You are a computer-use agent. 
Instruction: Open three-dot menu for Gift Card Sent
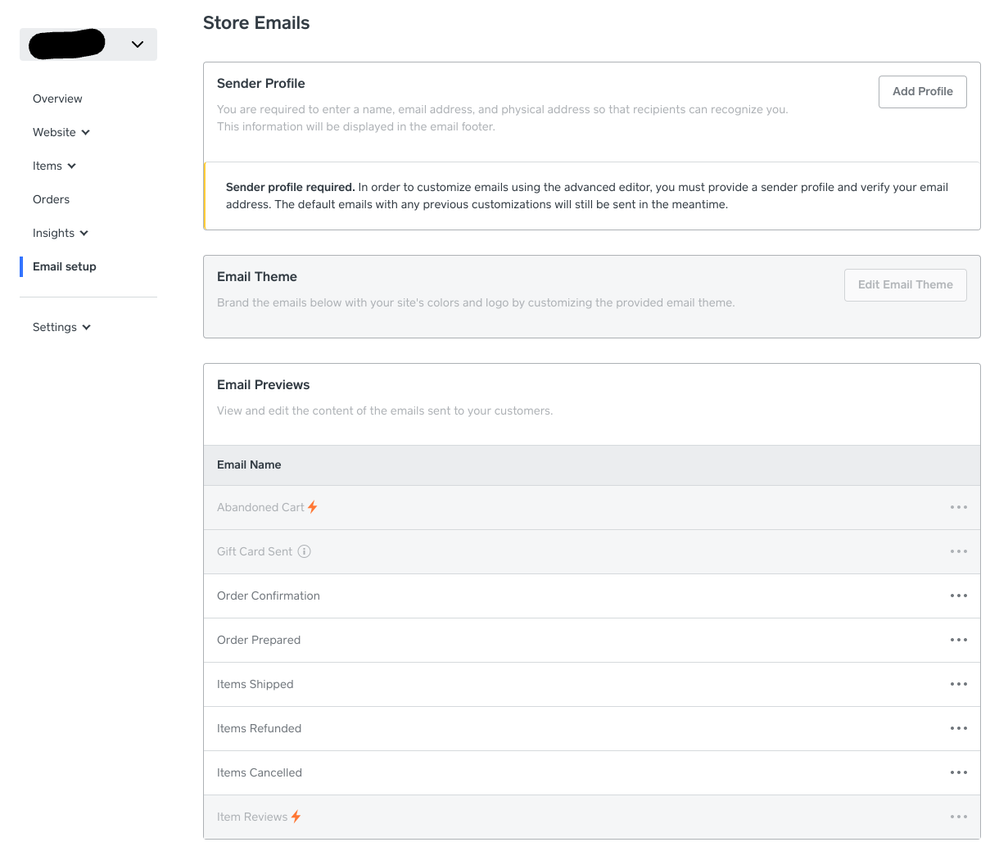(958, 551)
